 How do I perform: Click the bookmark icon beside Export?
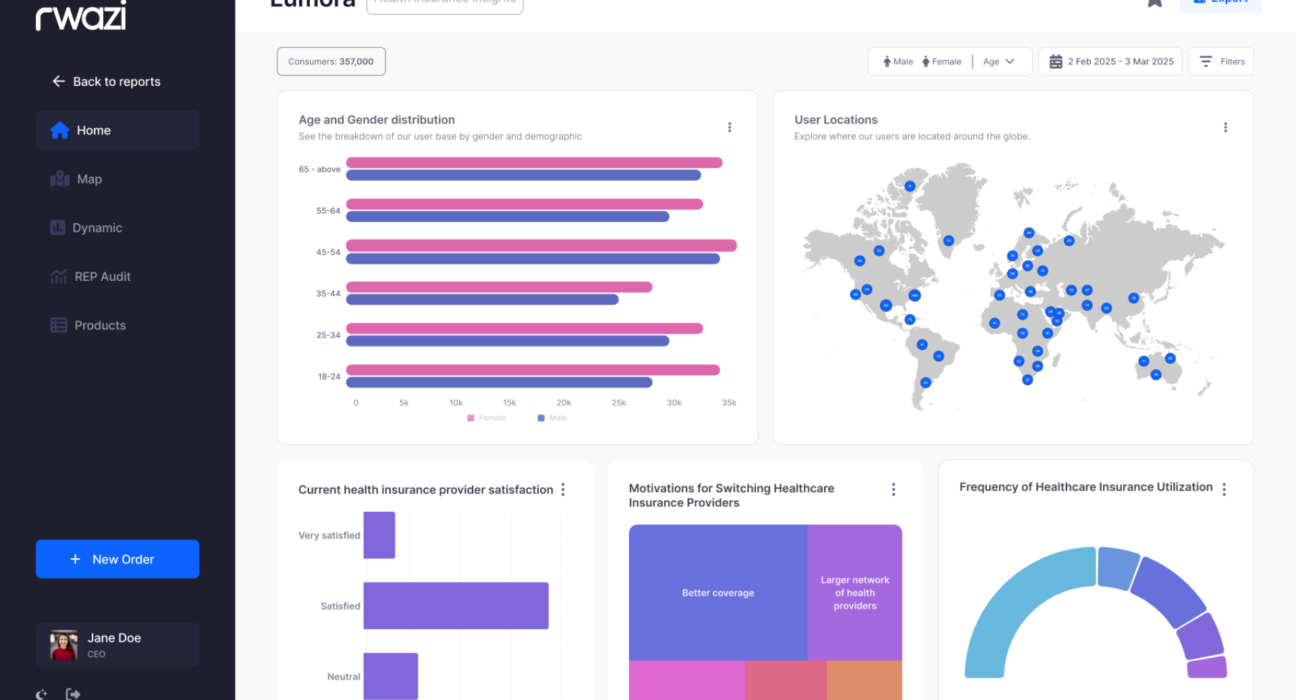pos(1154,3)
